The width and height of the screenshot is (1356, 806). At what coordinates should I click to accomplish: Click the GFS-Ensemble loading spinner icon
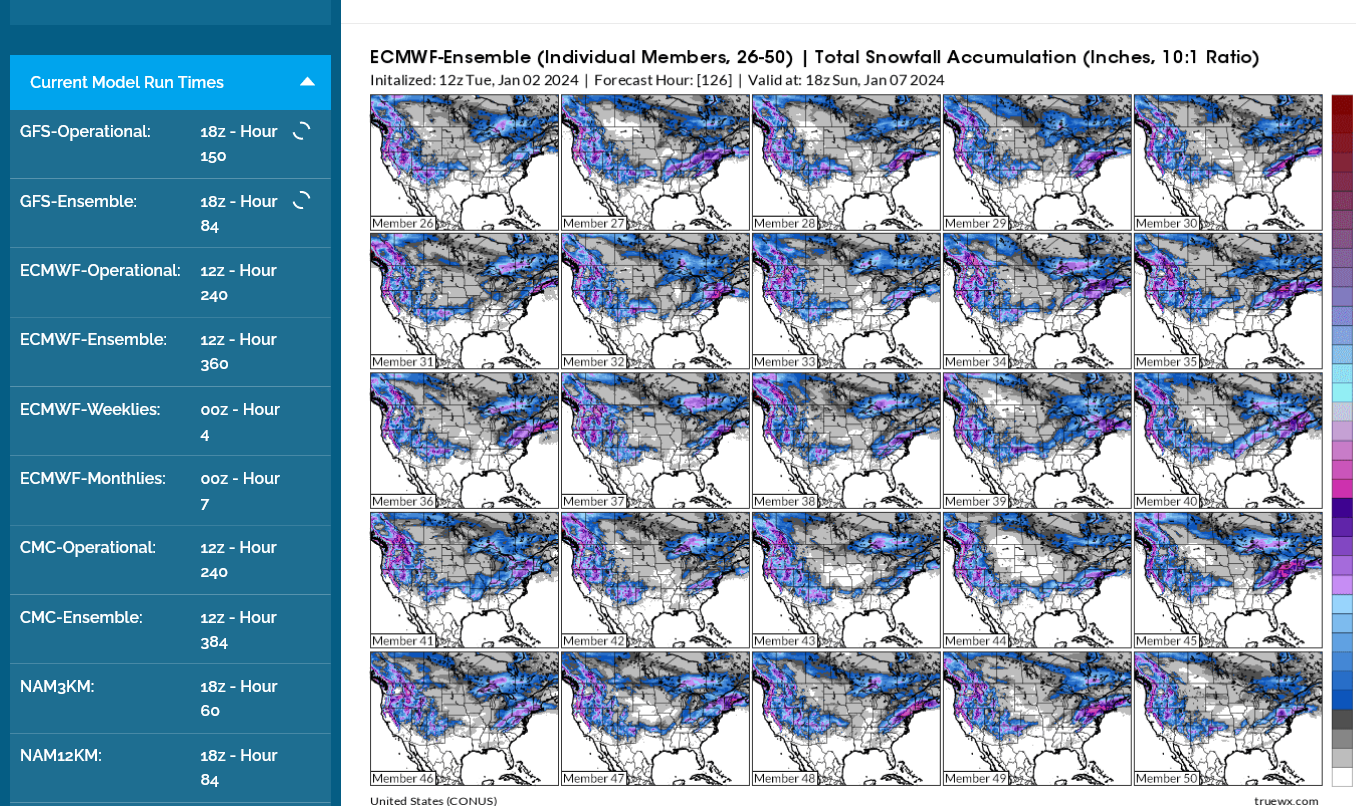tap(301, 201)
